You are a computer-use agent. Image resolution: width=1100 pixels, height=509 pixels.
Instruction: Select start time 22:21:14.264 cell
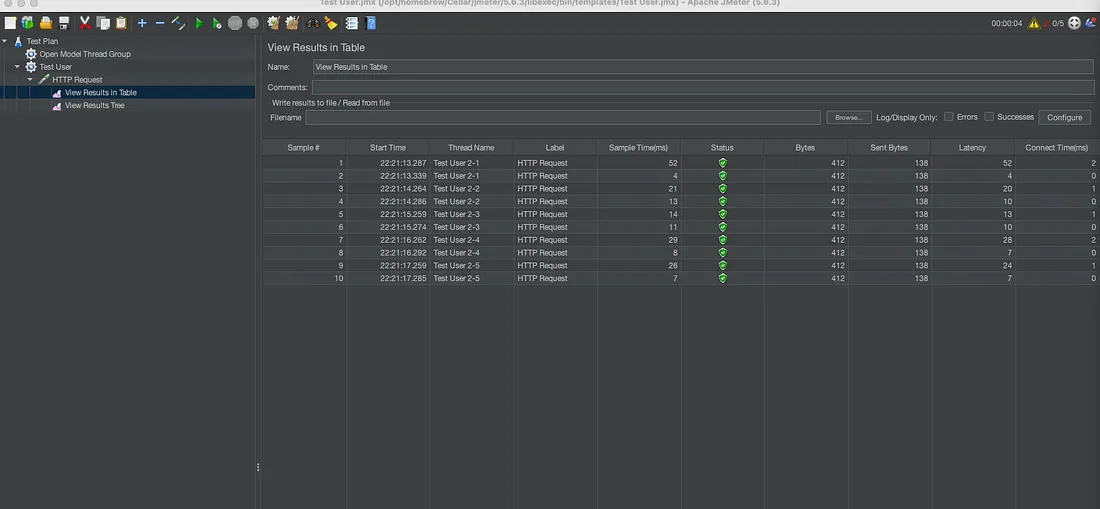point(388,189)
